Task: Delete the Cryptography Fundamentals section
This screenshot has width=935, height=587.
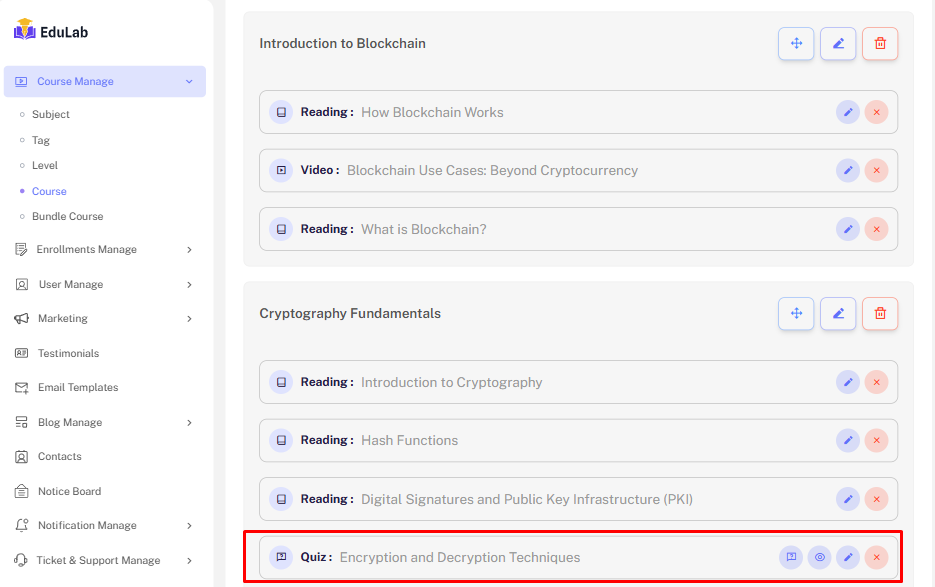Action: pyautogui.click(x=880, y=314)
